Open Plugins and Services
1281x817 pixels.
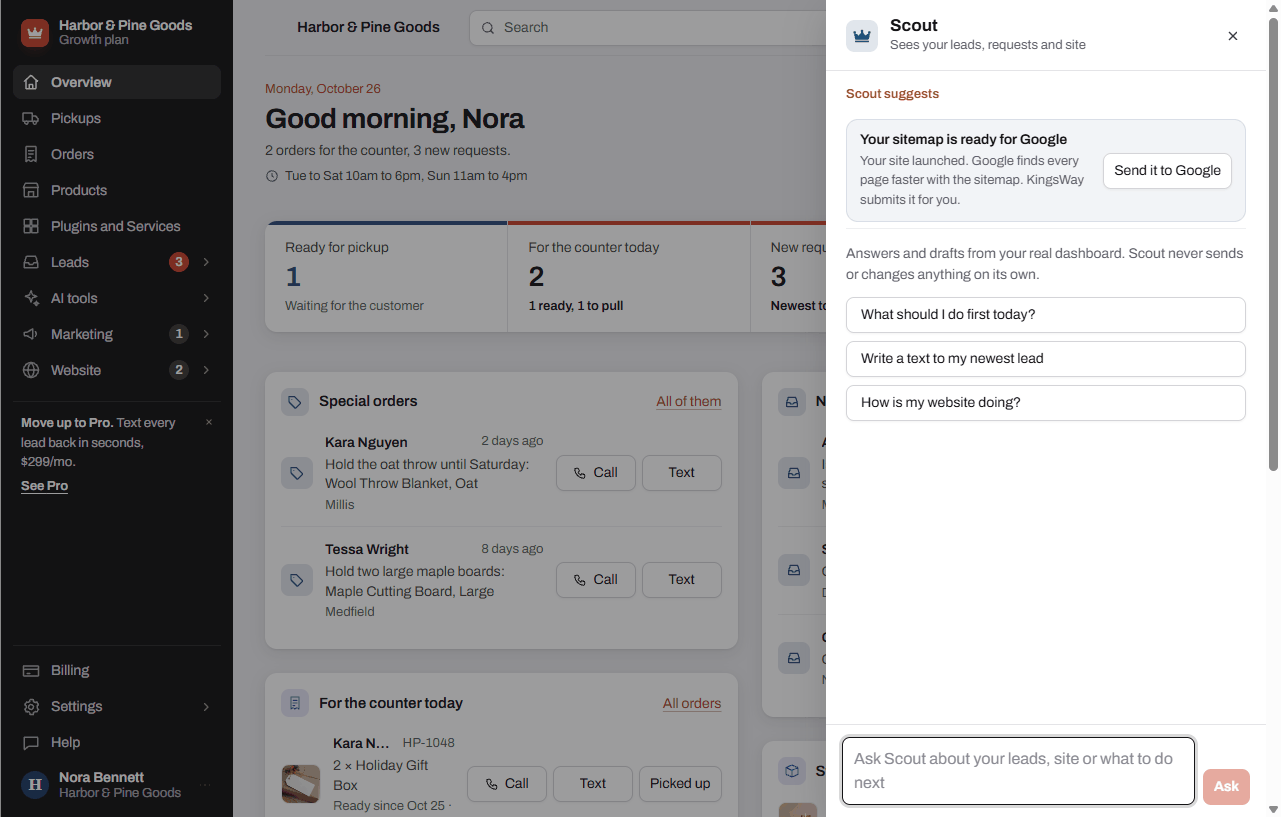(x=117, y=226)
